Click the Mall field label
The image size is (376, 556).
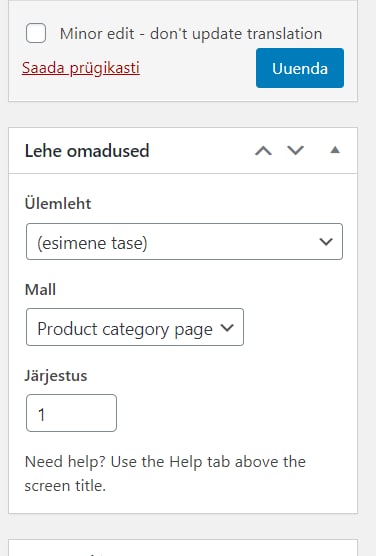point(40,289)
